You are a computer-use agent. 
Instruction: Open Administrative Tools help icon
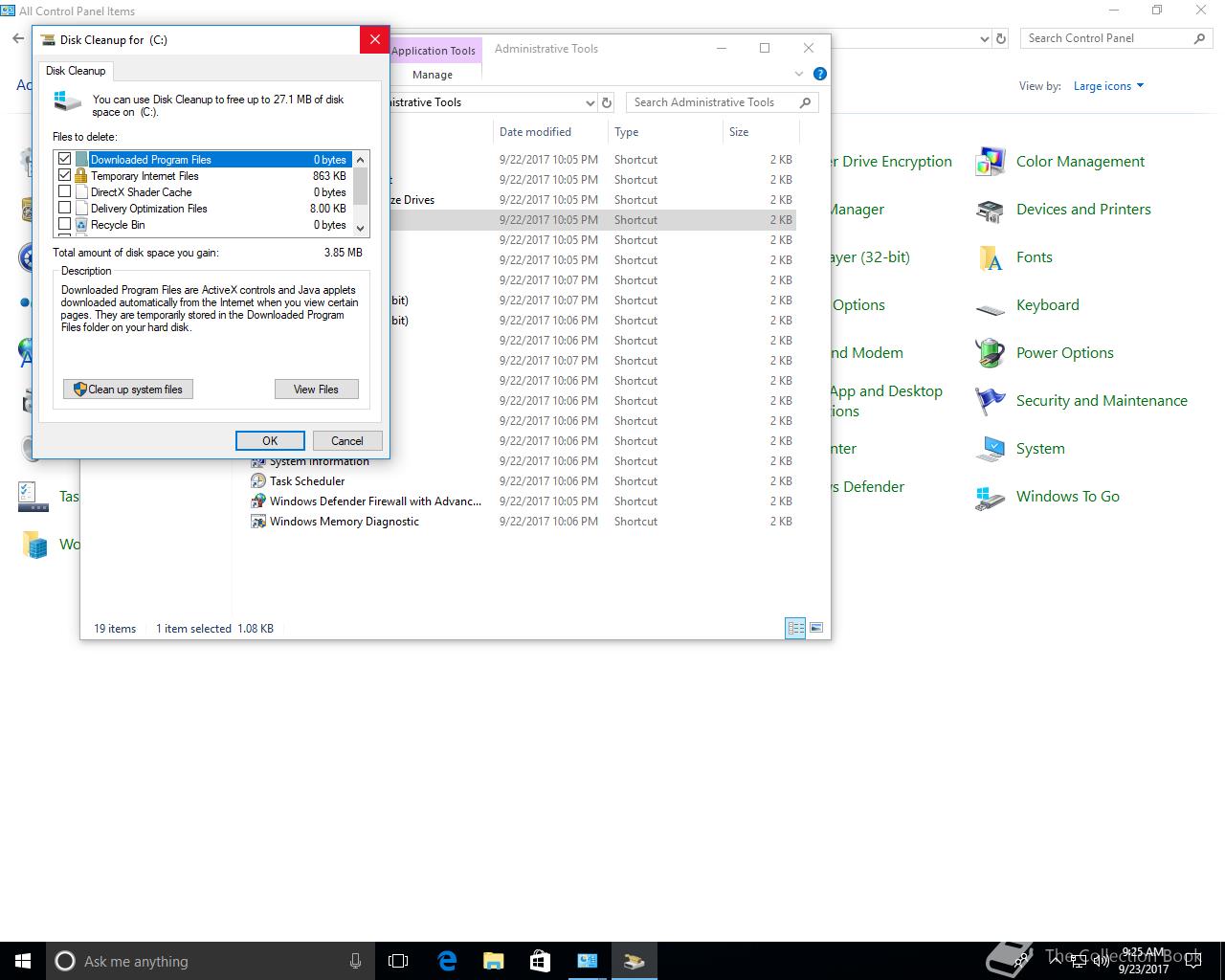point(819,74)
